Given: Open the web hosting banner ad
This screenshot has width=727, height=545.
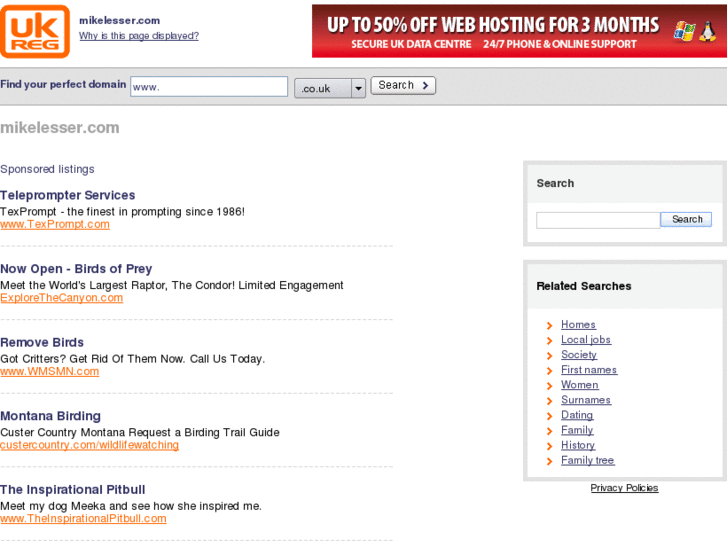Looking at the screenshot, I should pyautogui.click(x=519, y=31).
